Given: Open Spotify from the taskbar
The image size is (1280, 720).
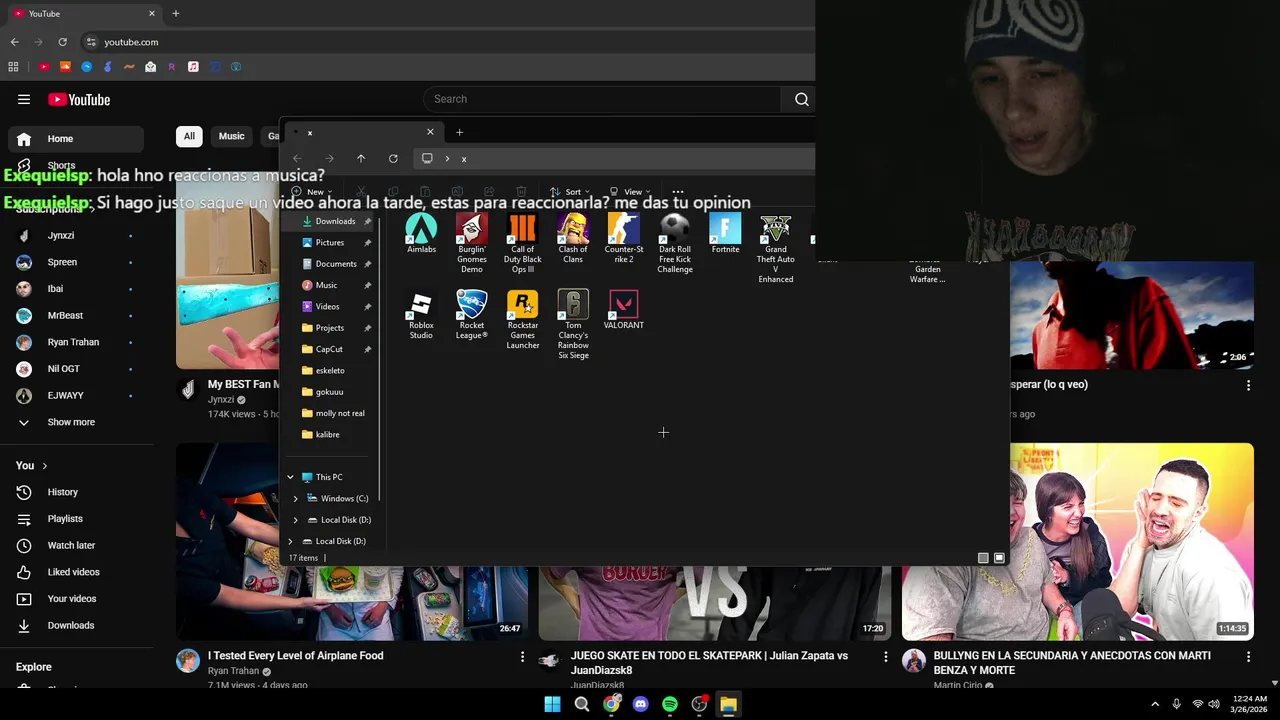Looking at the screenshot, I should click(x=670, y=704).
